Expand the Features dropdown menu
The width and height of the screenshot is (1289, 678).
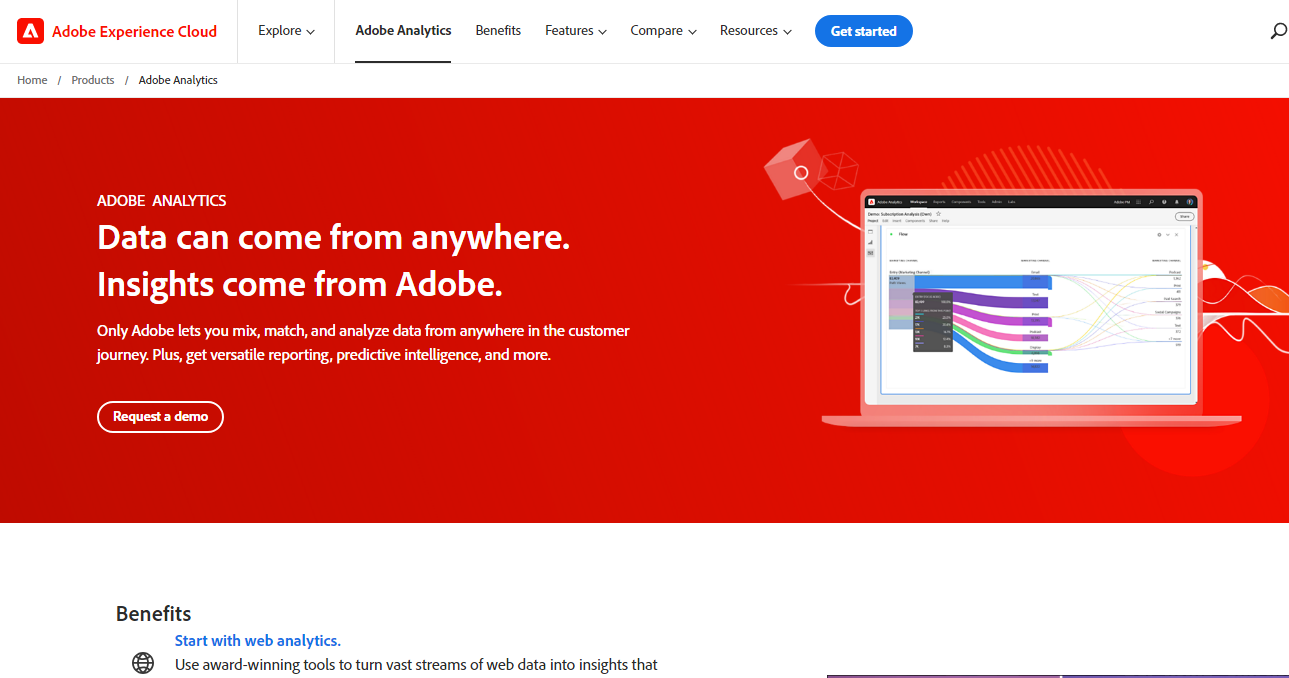point(576,31)
